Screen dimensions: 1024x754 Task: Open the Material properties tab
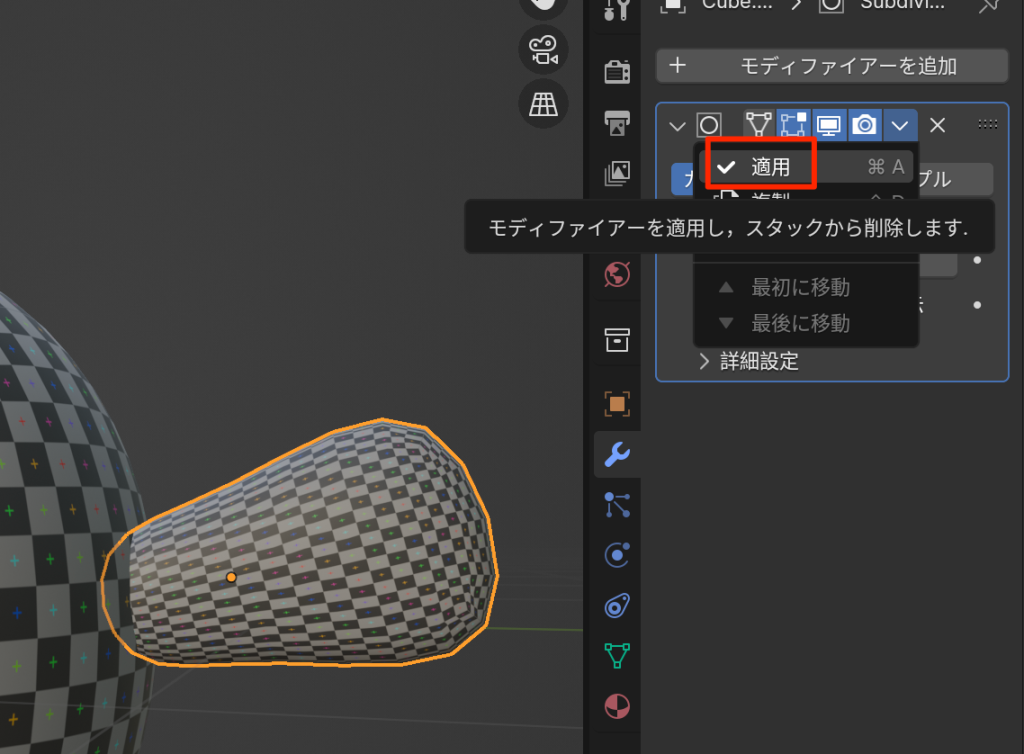click(617, 707)
